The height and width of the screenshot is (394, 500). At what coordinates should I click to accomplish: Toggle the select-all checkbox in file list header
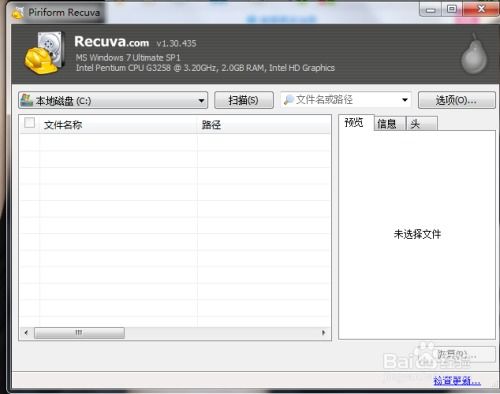[29, 123]
